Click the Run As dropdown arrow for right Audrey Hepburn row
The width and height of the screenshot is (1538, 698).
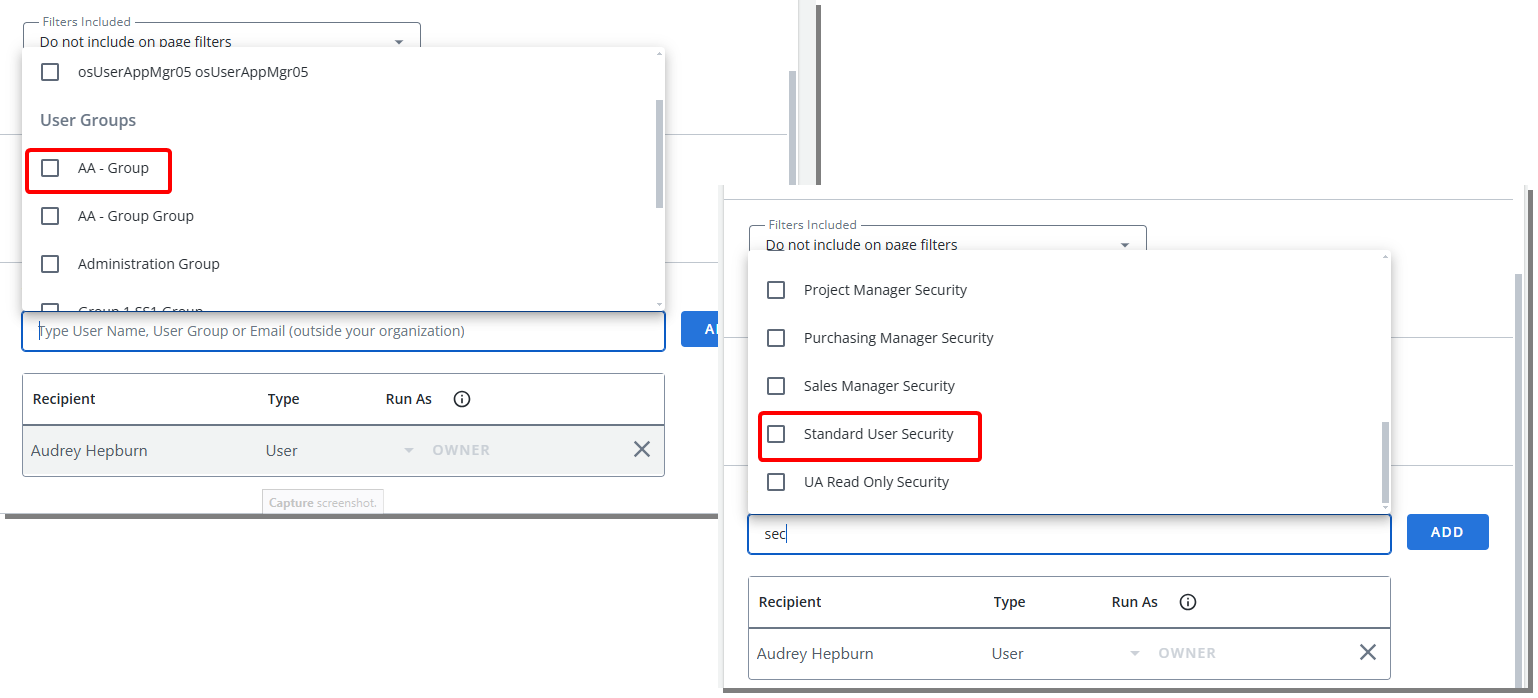[1134, 652]
